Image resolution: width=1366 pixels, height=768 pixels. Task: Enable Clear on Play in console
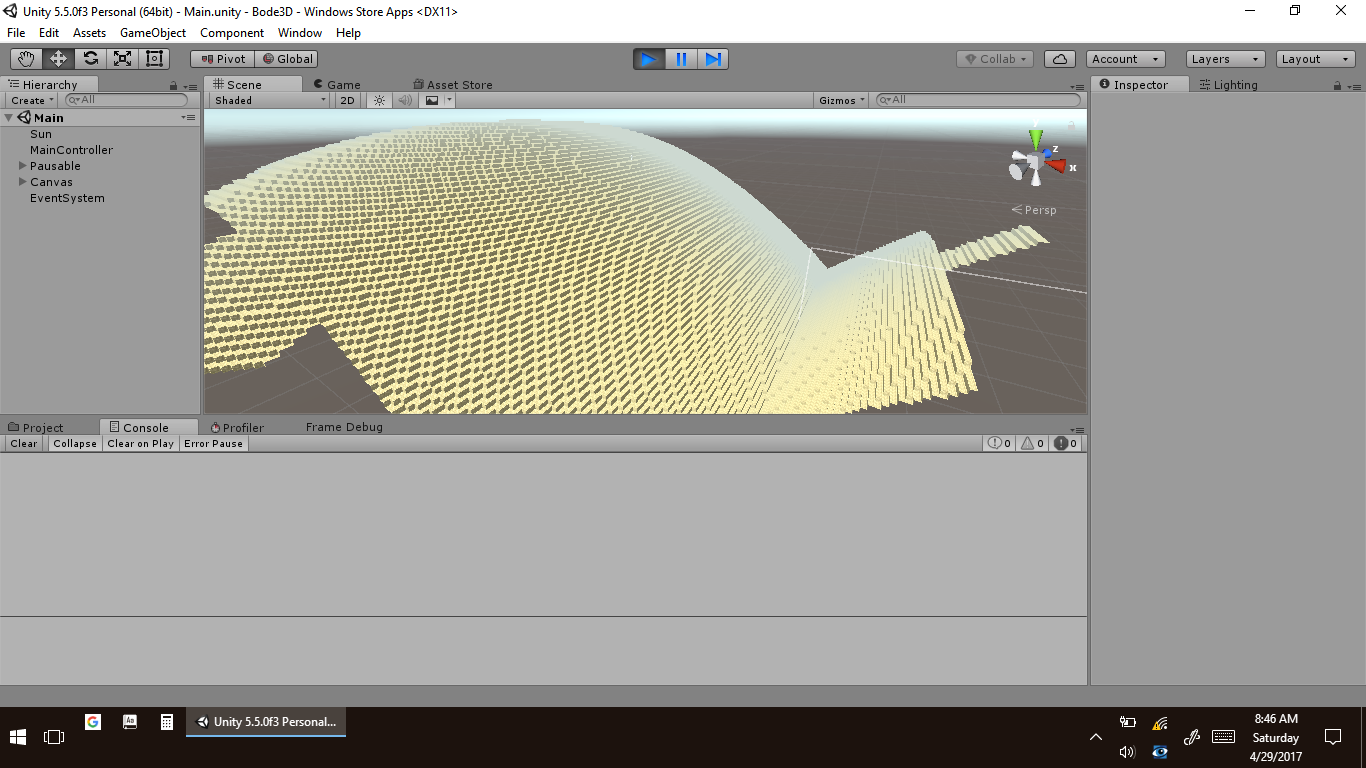140,444
